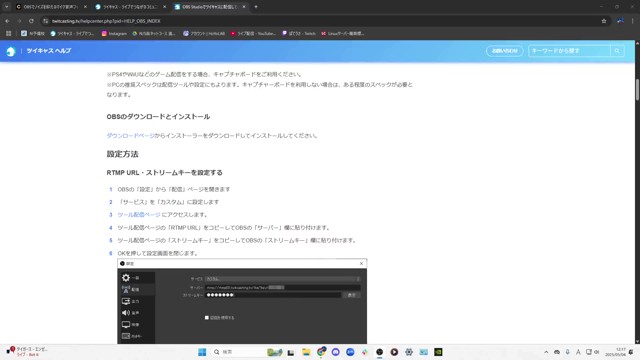Image resolution: width=640 pixels, height=360 pixels.
Task: Follow the ダウンロードページ link
Action: coord(130,136)
